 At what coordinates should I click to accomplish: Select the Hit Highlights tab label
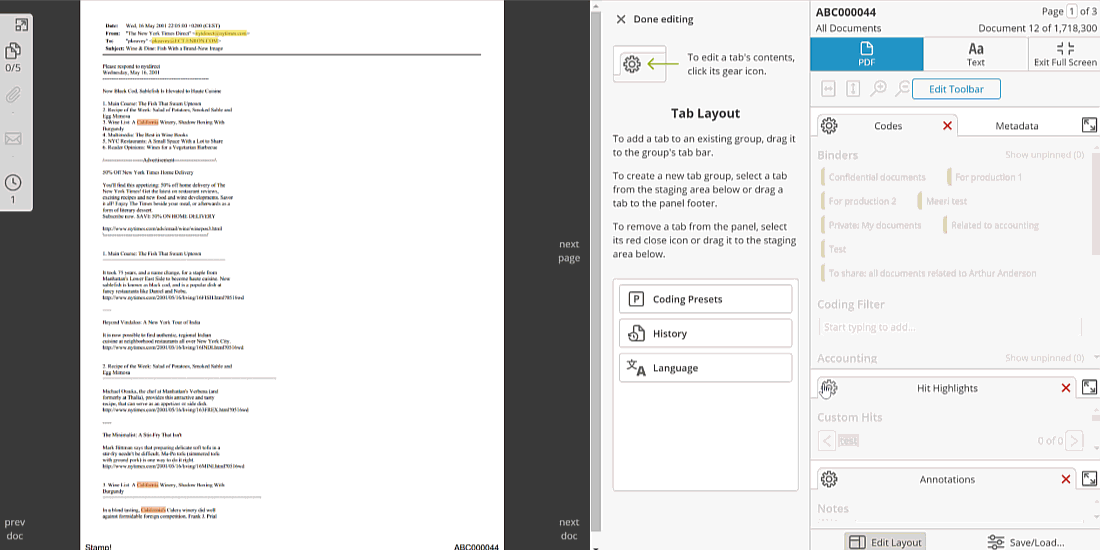[947, 388]
